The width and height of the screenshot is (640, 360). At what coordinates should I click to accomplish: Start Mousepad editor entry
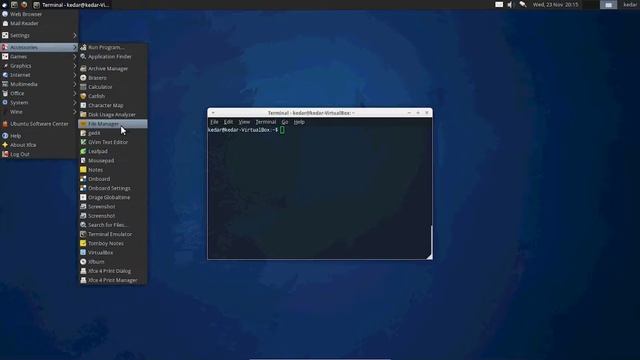[113, 160]
